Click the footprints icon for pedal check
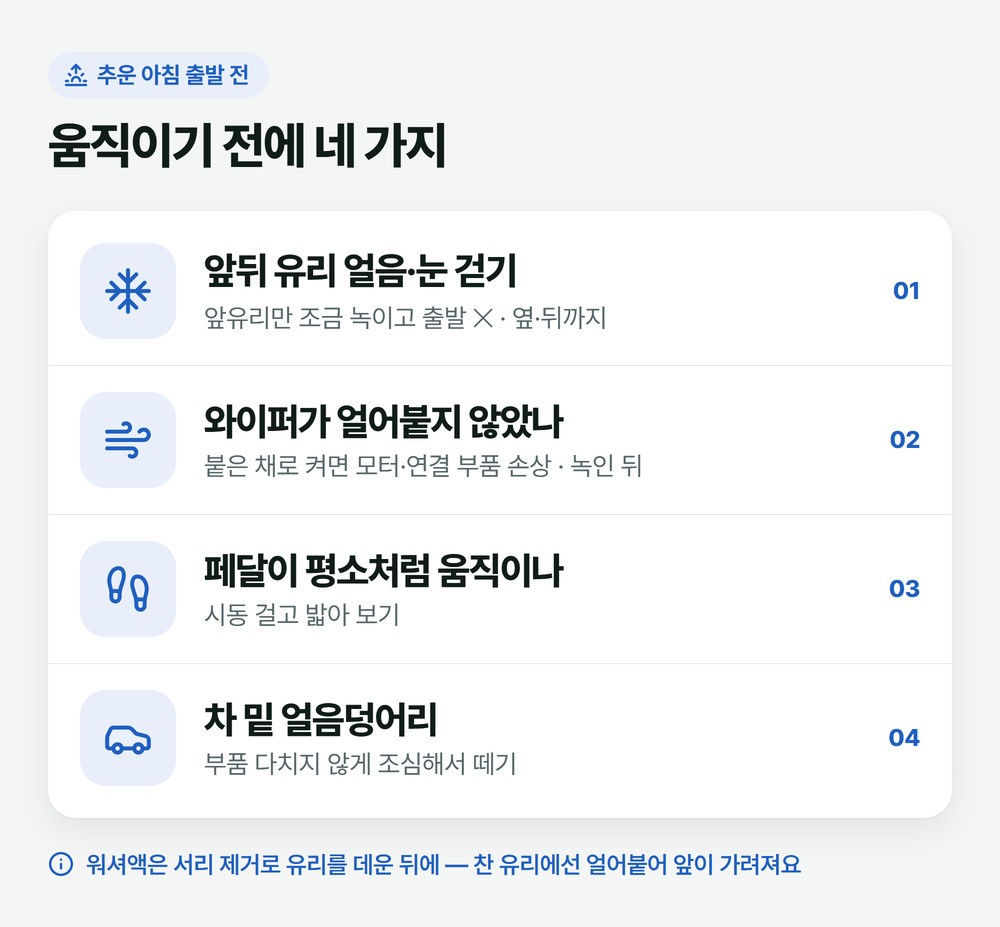The height and width of the screenshot is (927, 1000). pyautogui.click(x=128, y=589)
